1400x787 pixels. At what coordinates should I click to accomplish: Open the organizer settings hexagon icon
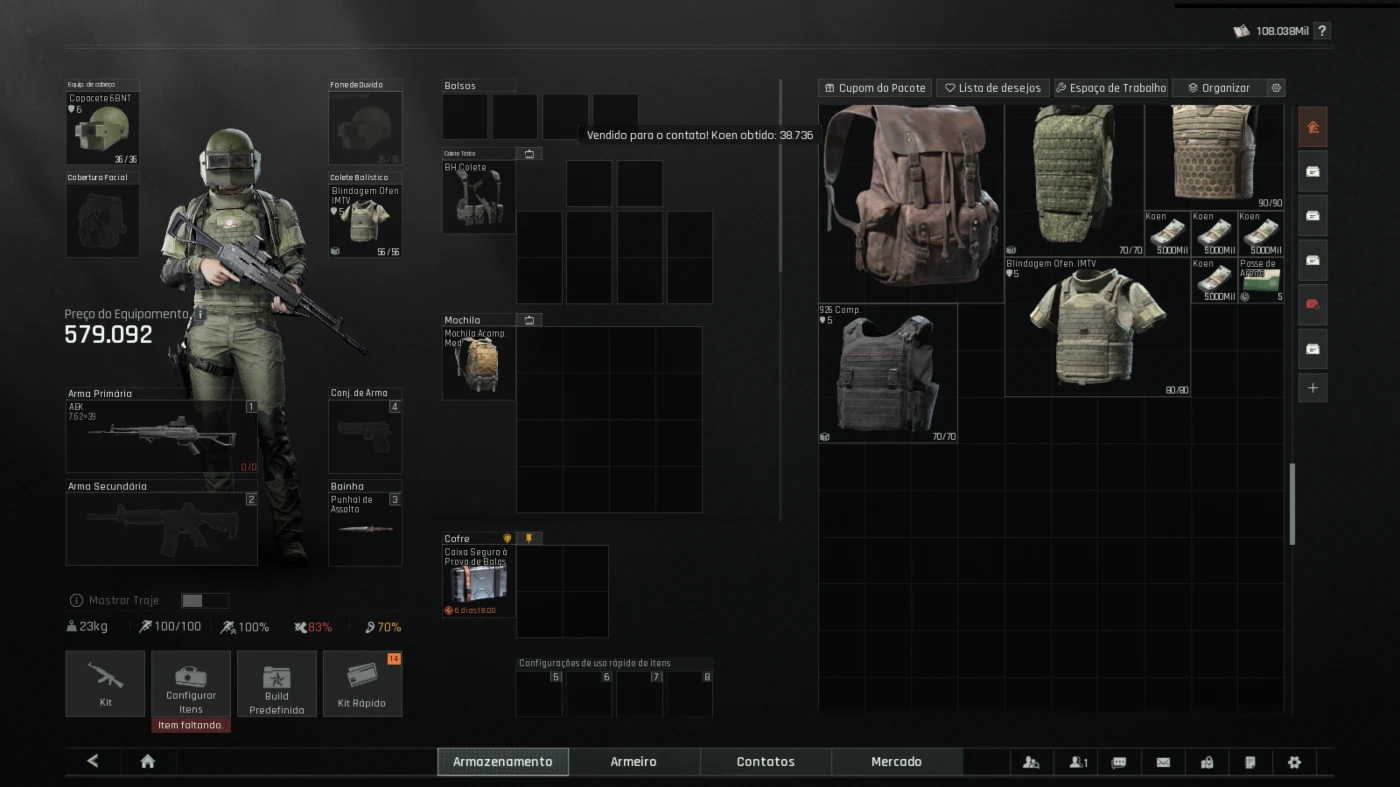click(1276, 88)
